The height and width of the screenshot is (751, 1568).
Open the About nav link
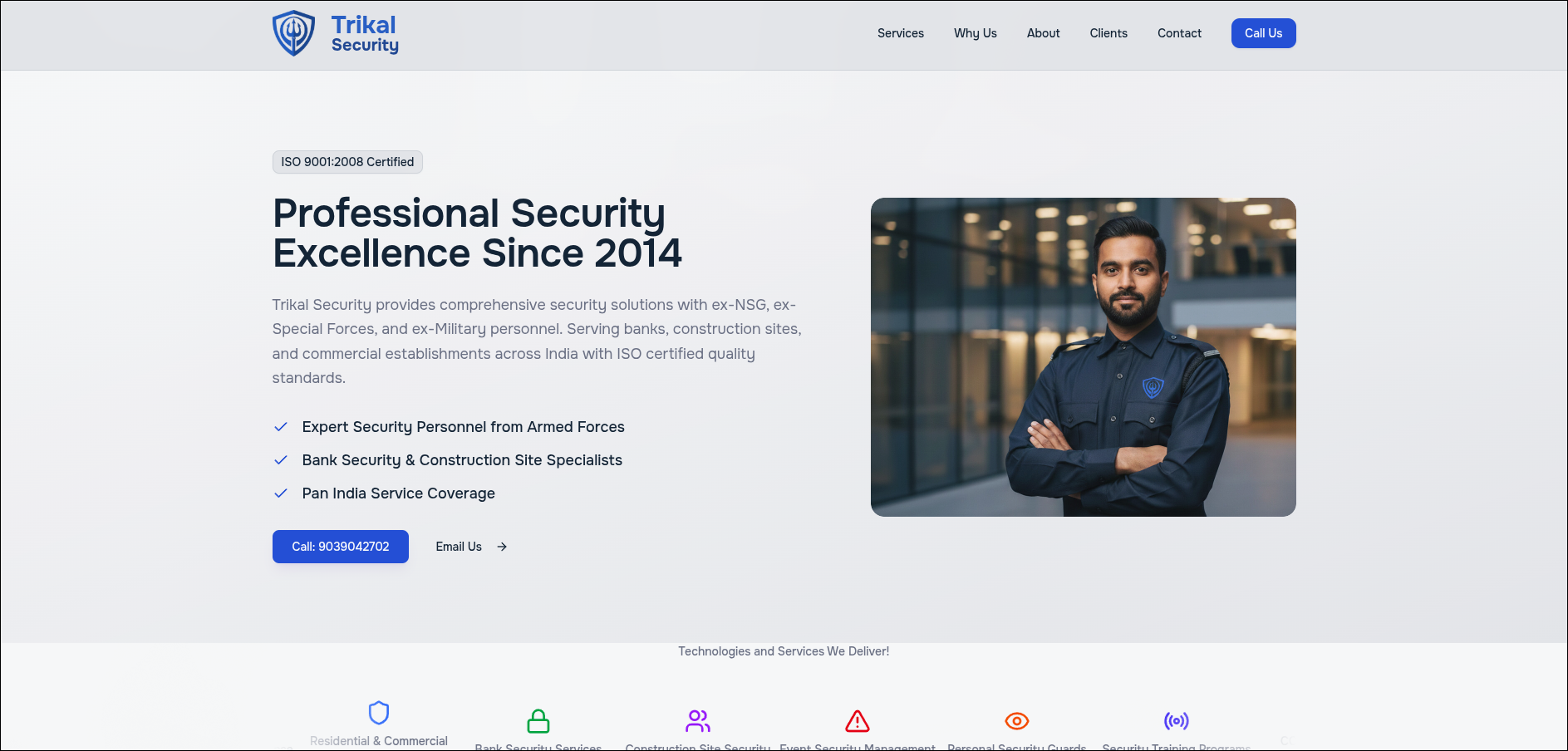click(1044, 33)
